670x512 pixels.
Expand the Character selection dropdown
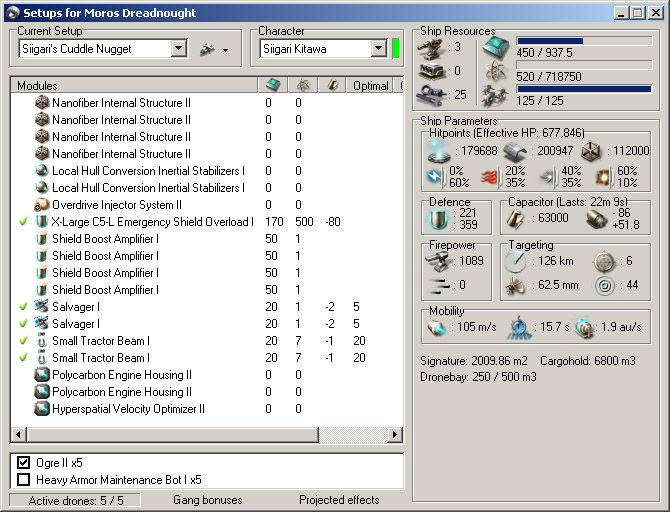378,49
